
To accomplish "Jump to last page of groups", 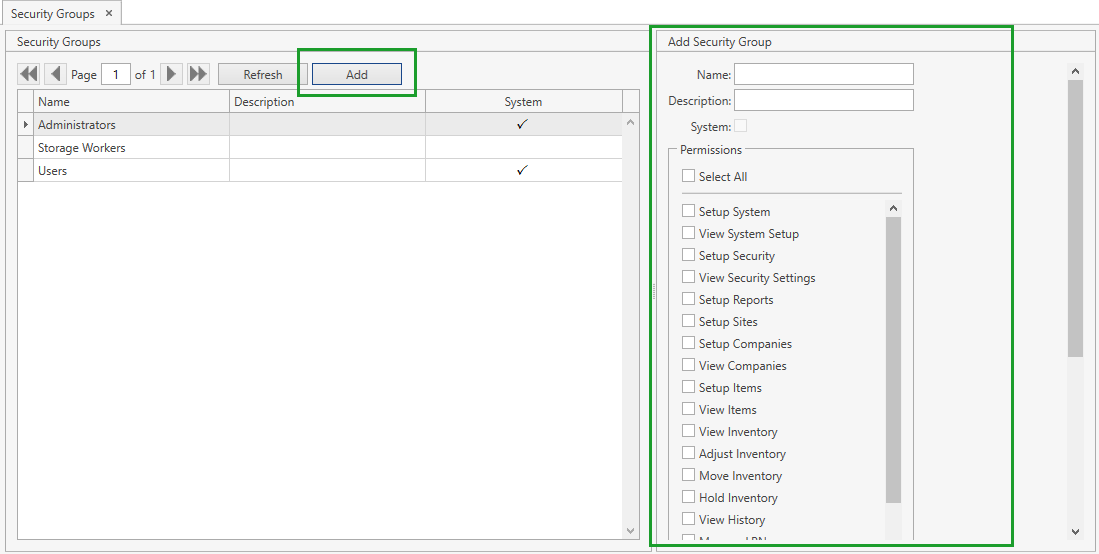I will pyautogui.click(x=198, y=74).
